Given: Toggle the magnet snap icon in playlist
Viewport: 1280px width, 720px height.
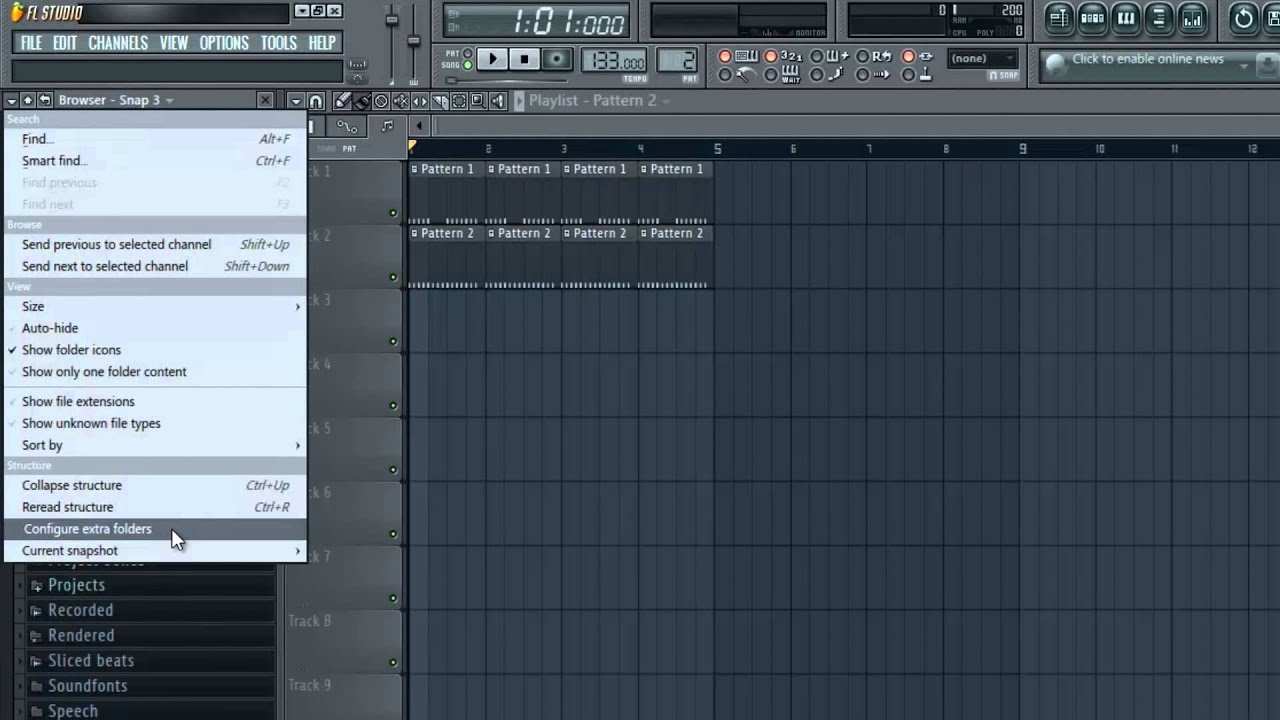Looking at the screenshot, I should point(316,101).
